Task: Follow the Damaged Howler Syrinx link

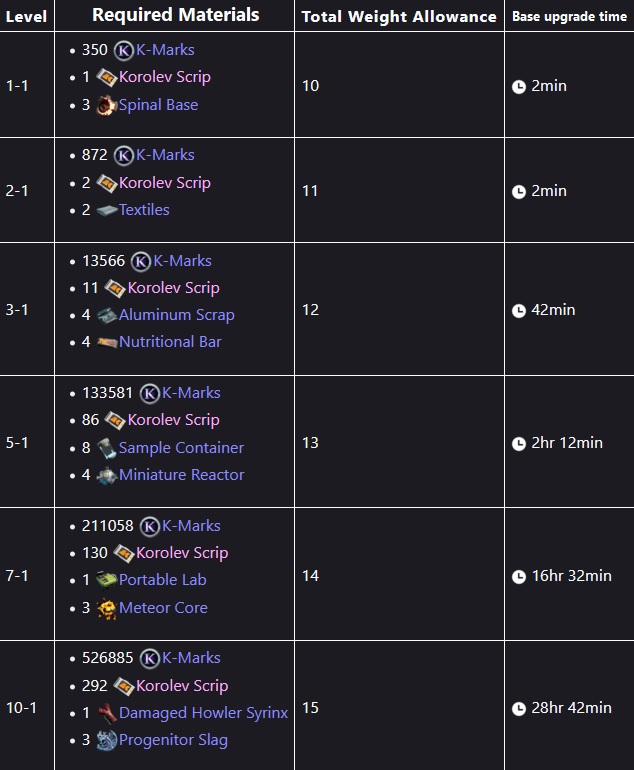Action: tap(203, 713)
